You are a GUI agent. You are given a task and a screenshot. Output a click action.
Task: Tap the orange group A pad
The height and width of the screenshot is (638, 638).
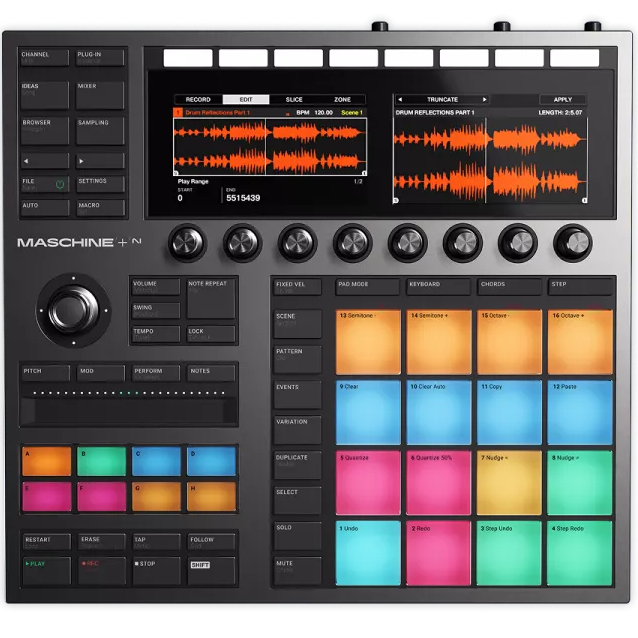46,461
